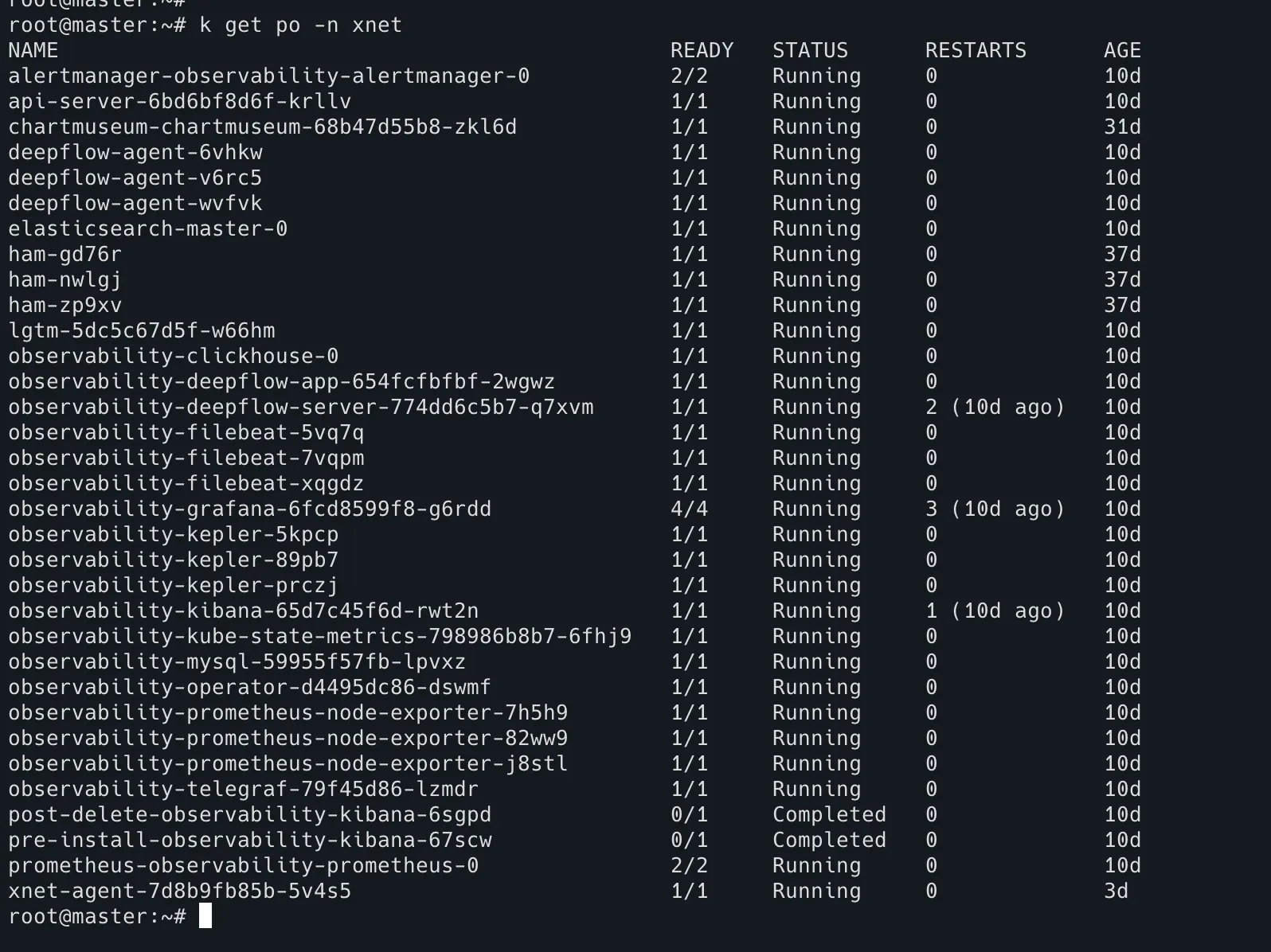Click the '3 (10d ago)' restarts value
This screenshot has height=952, width=1271.
(995, 509)
